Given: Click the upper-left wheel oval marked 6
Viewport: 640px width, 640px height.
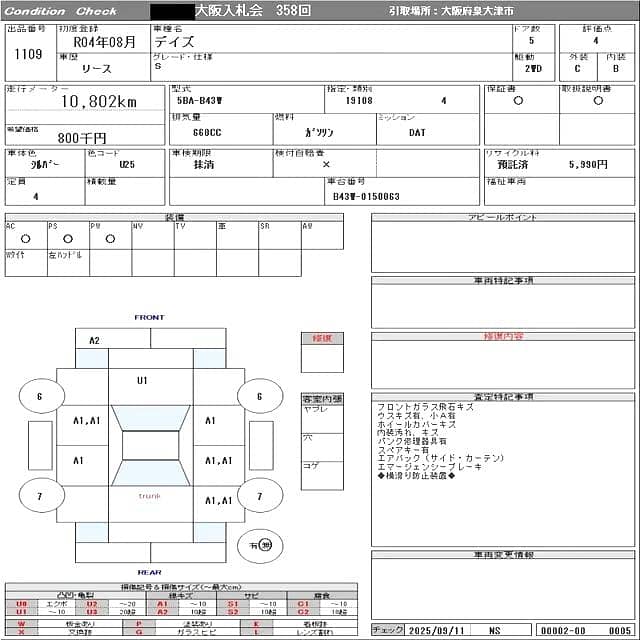Looking at the screenshot, I should tap(41, 396).
